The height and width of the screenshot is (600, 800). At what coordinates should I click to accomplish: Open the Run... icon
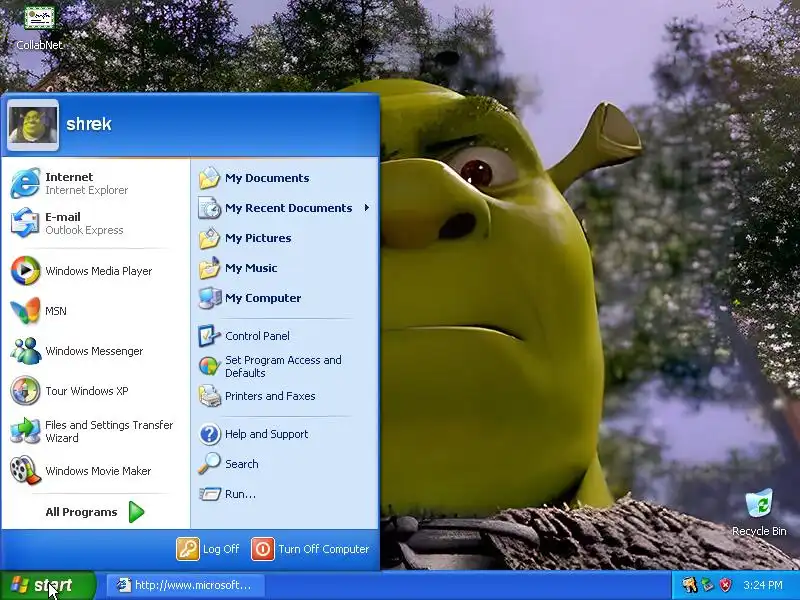pos(209,493)
